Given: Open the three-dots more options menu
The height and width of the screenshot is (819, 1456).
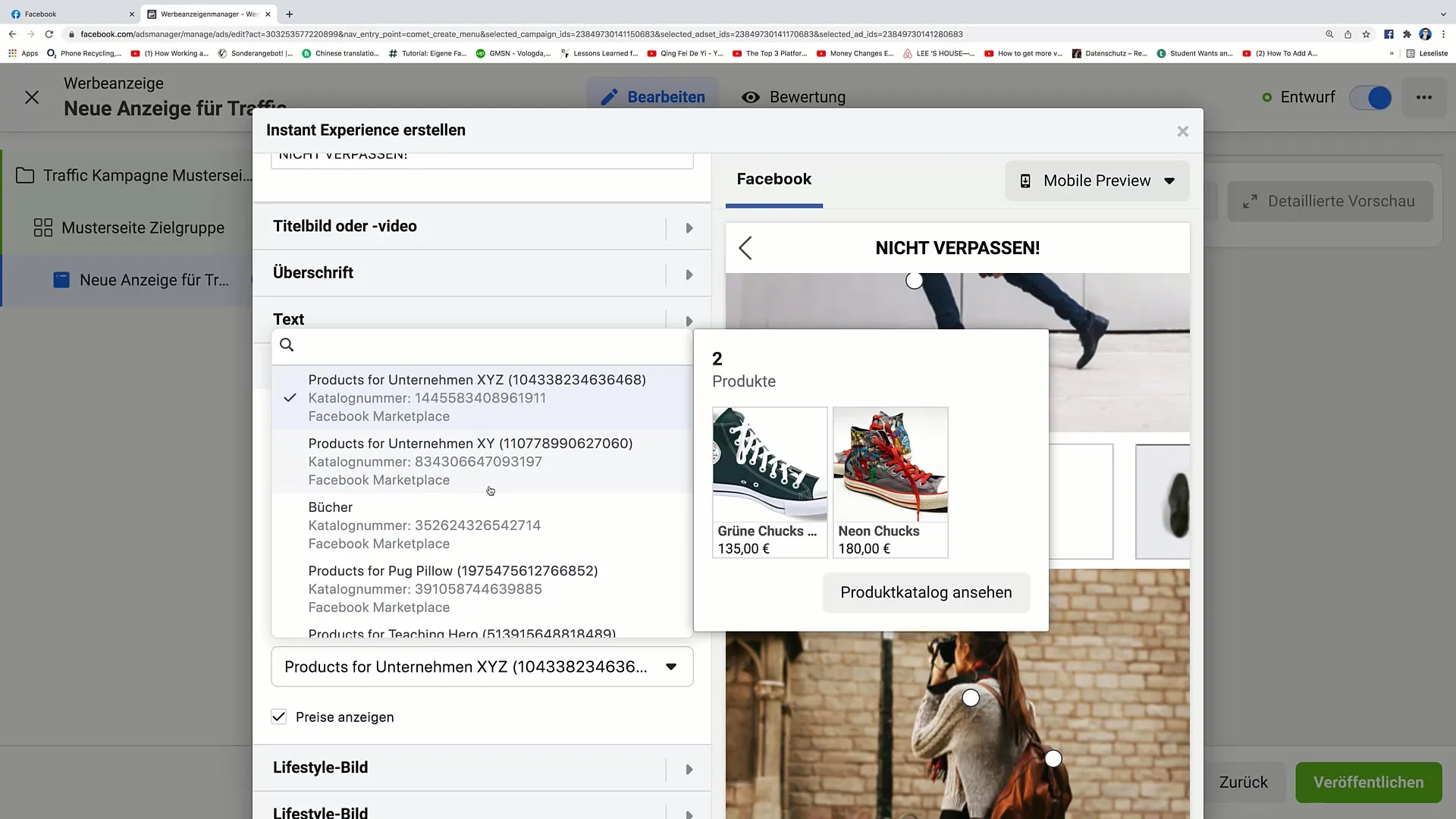Looking at the screenshot, I should coord(1424,97).
